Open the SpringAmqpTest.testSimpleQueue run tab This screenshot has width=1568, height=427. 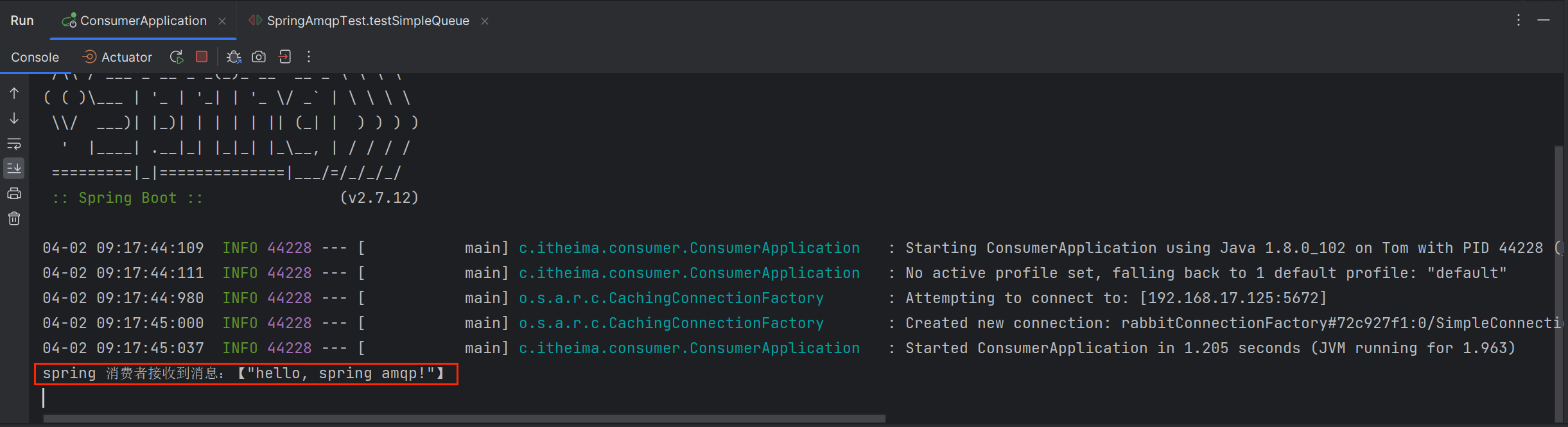tap(367, 21)
